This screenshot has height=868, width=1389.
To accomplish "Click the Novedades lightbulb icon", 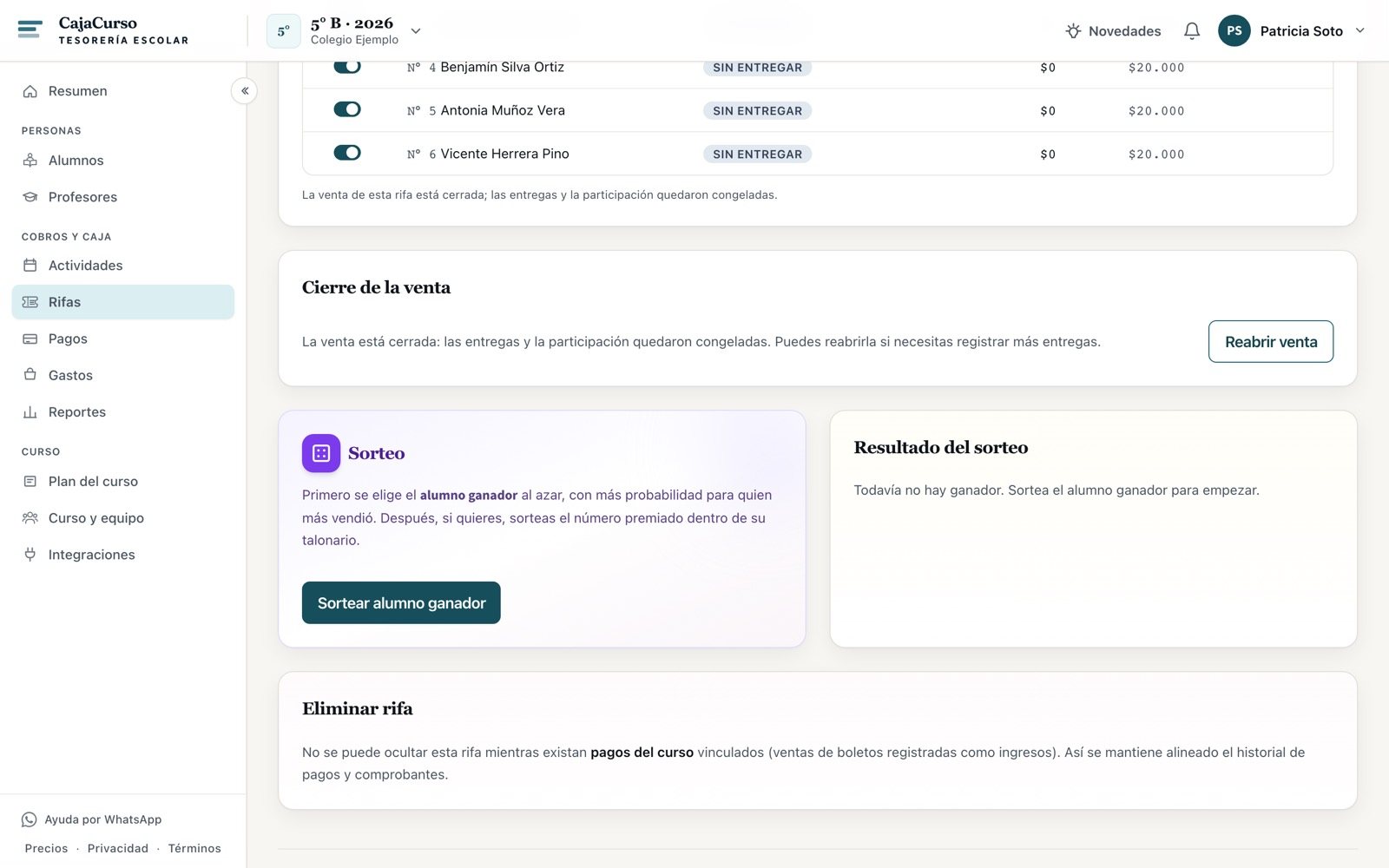I will 1073,31.
